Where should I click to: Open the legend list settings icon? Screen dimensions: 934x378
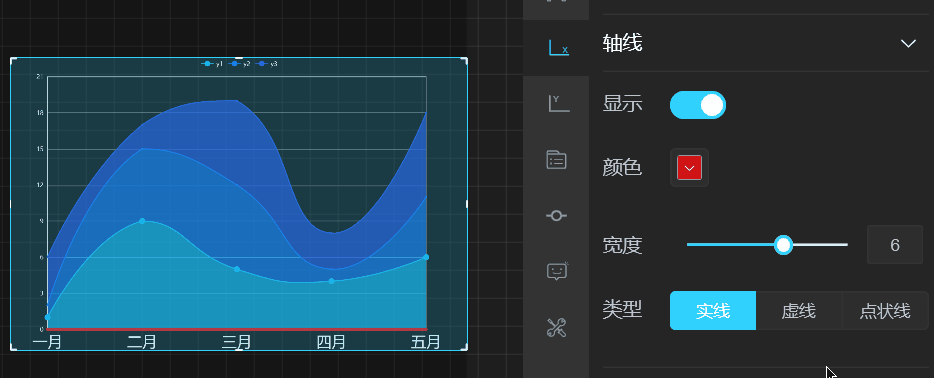point(556,160)
